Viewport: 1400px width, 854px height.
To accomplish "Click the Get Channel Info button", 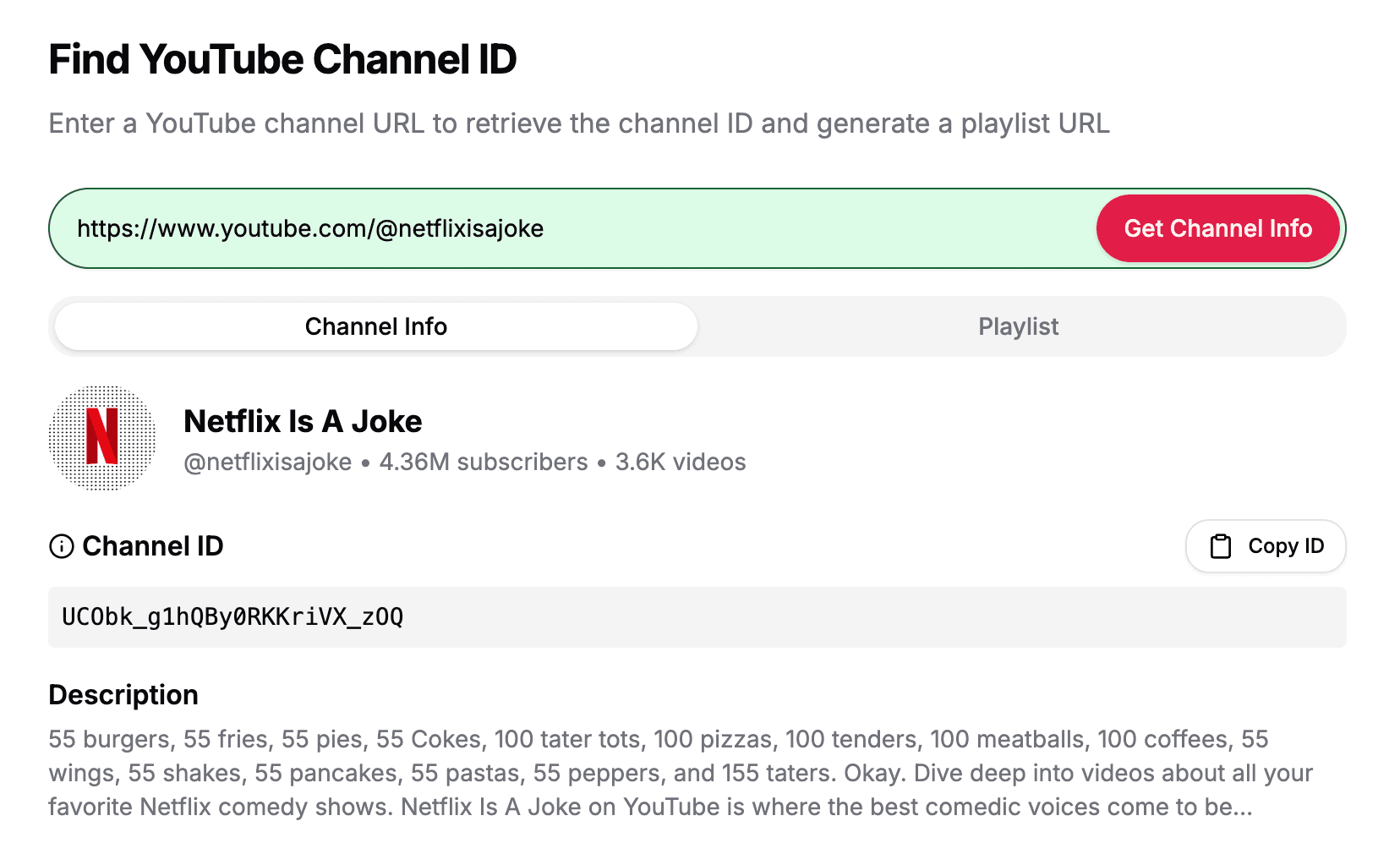I will (1217, 228).
